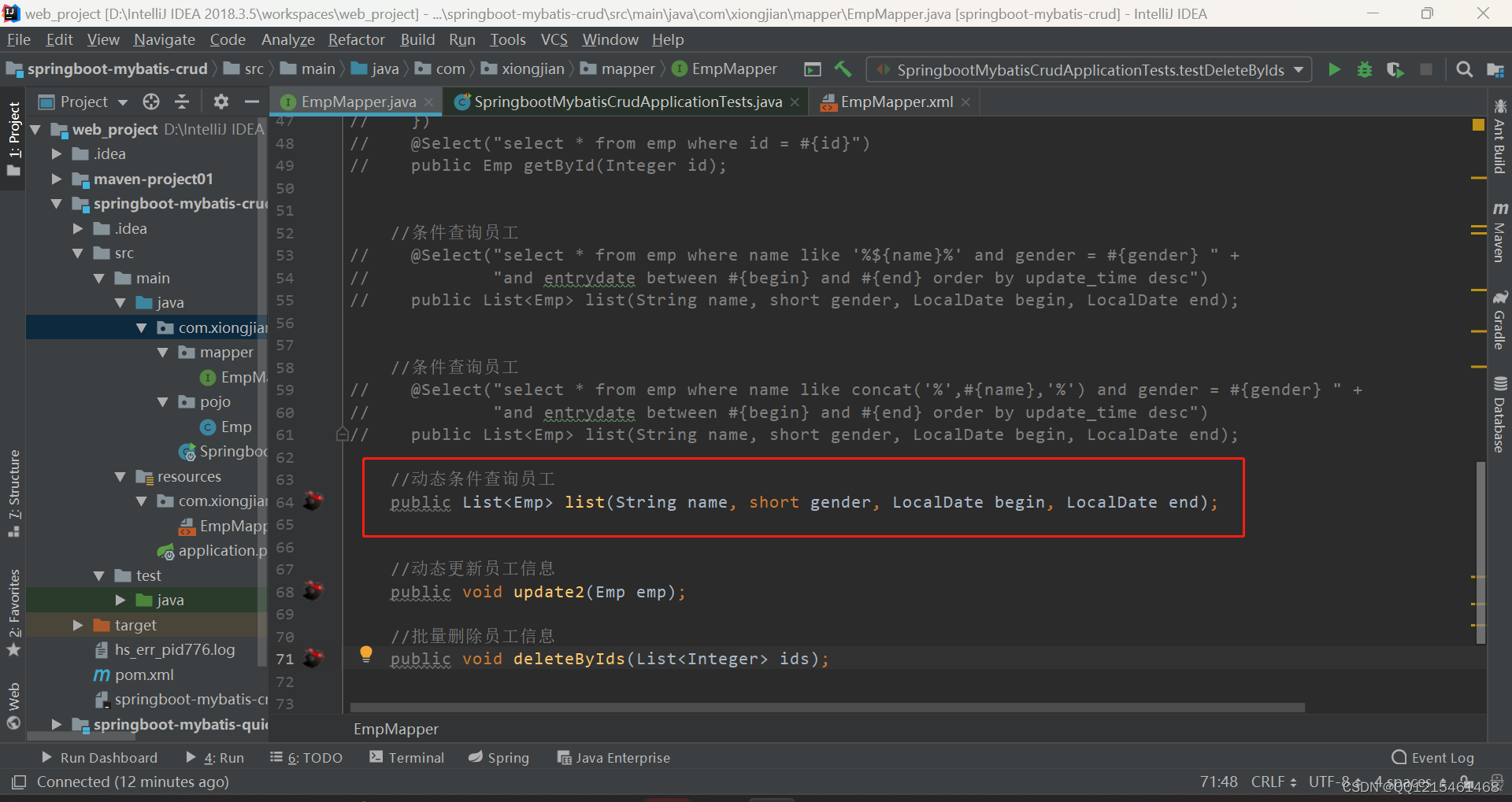1512x802 pixels.
Task: Close the EmpMapper.java tab
Action: (x=428, y=102)
